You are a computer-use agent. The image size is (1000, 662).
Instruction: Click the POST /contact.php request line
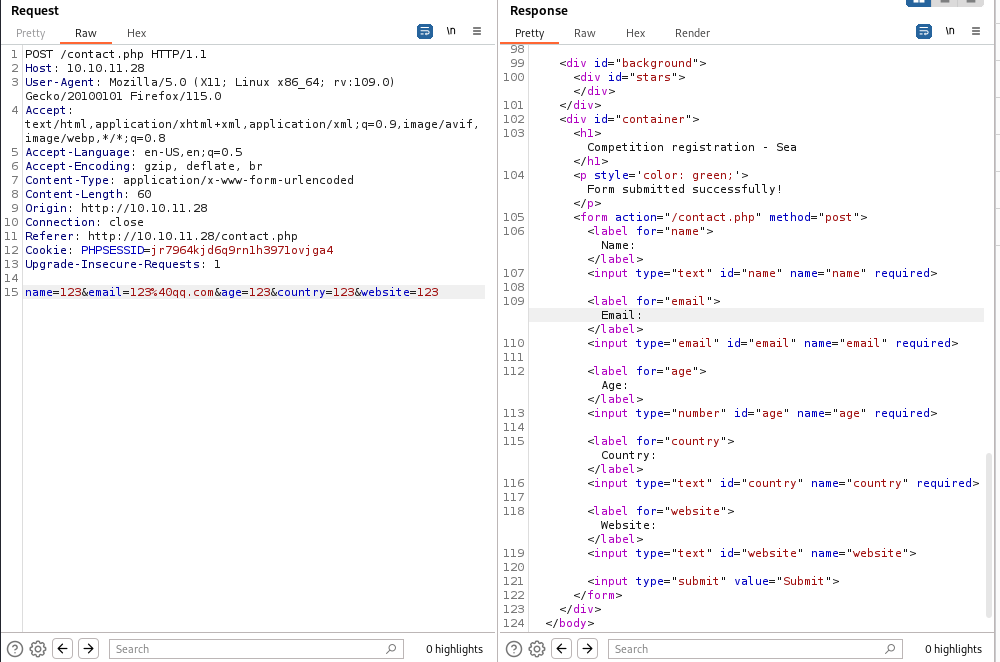pyautogui.click(x=115, y=54)
